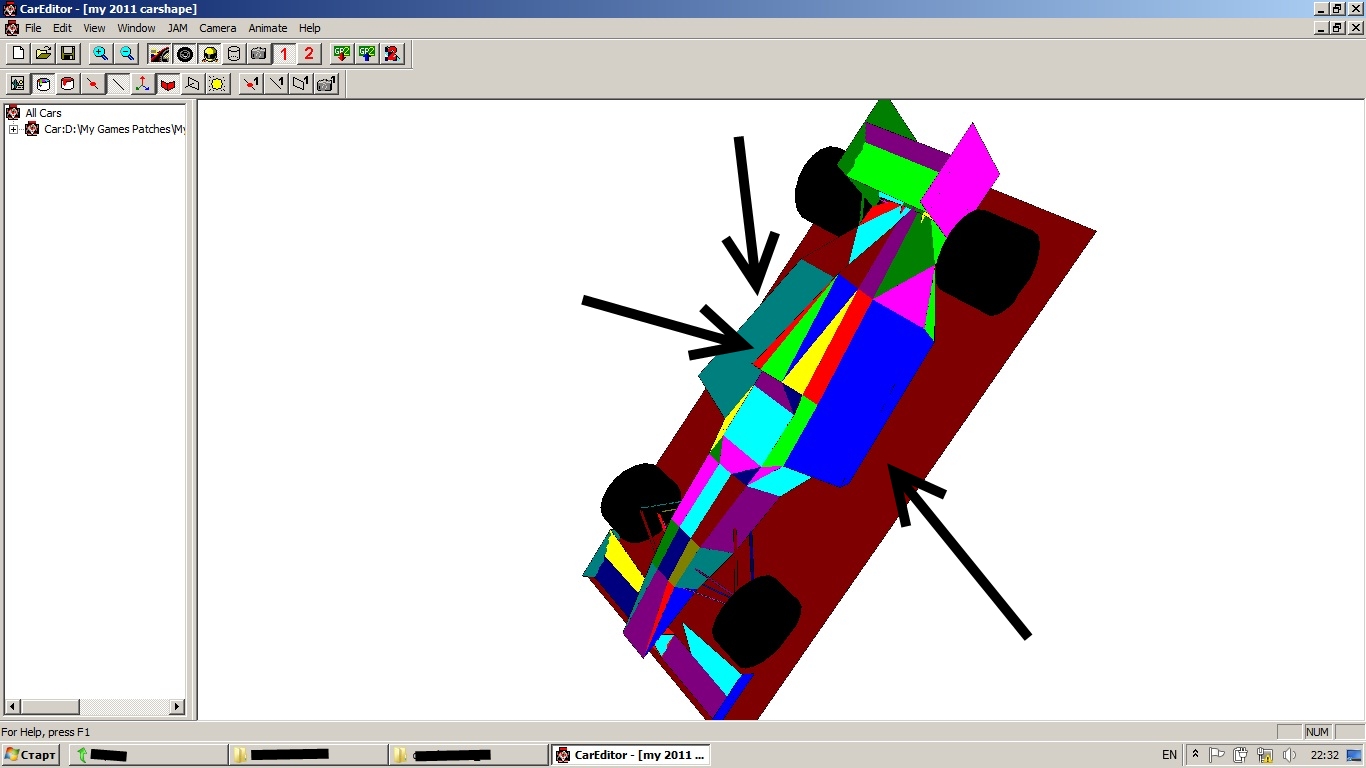This screenshot has height=768, width=1366.
Task: Click the yellow helmet icon in toolbar
Action: tap(210, 54)
